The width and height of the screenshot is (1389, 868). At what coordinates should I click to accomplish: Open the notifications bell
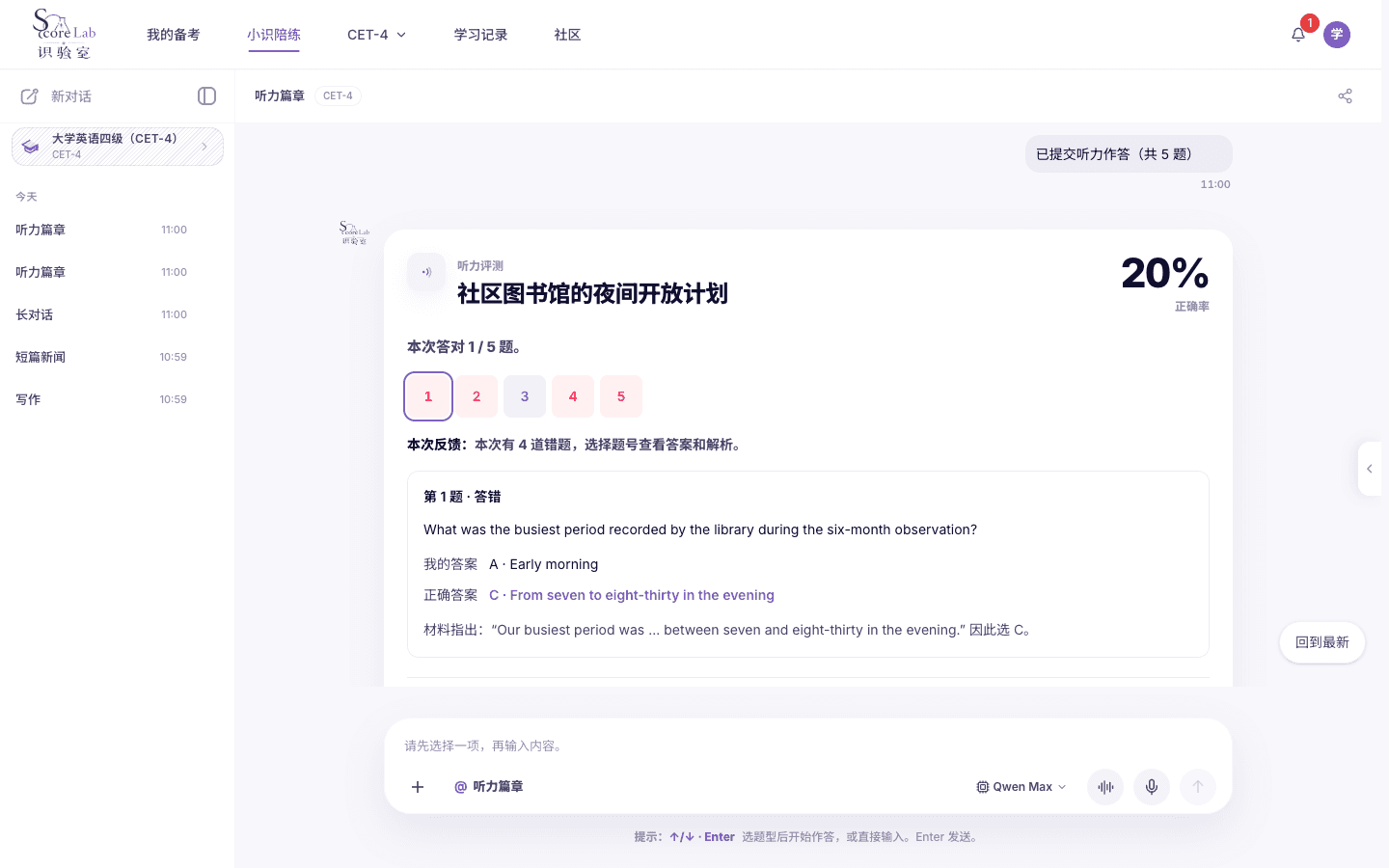click(1298, 35)
